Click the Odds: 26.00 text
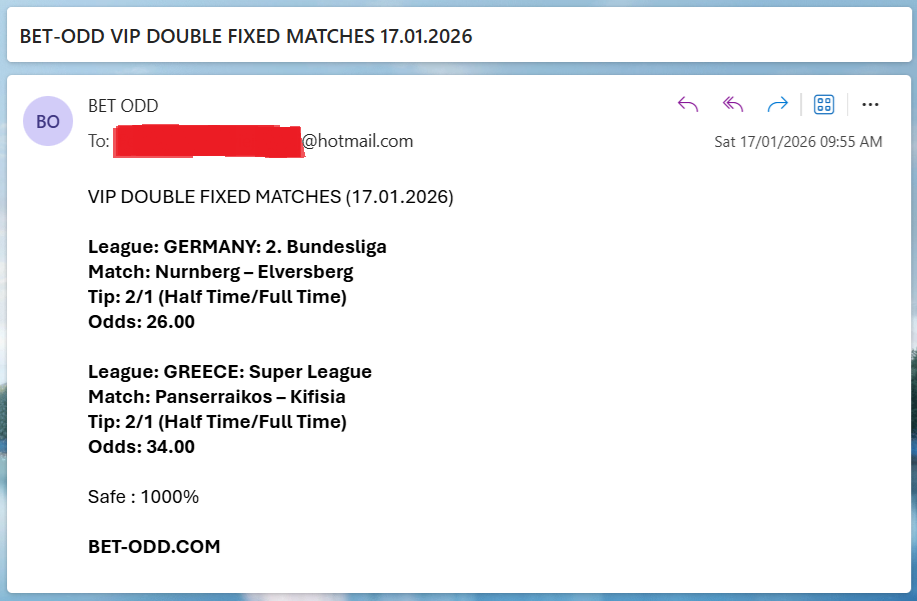This screenshot has width=917, height=601. tap(141, 322)
